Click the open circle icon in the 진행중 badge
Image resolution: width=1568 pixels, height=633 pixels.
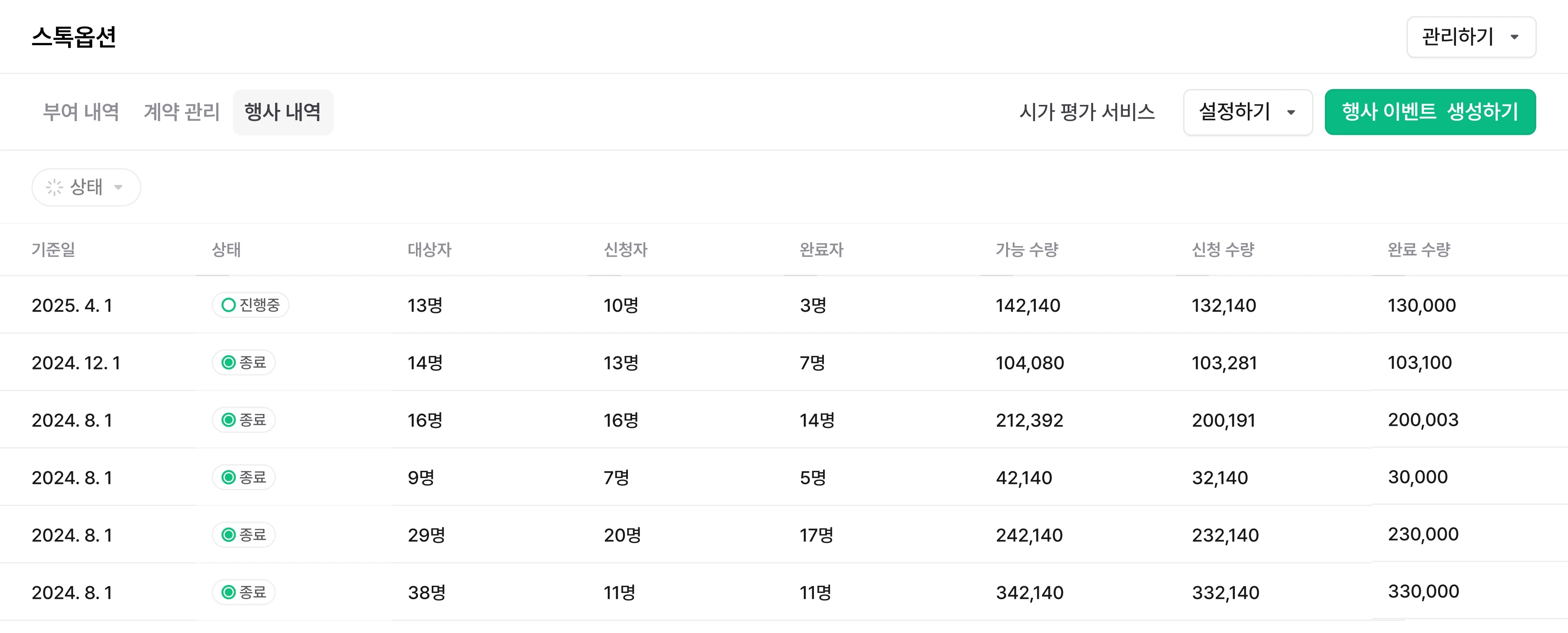(229, 305)
